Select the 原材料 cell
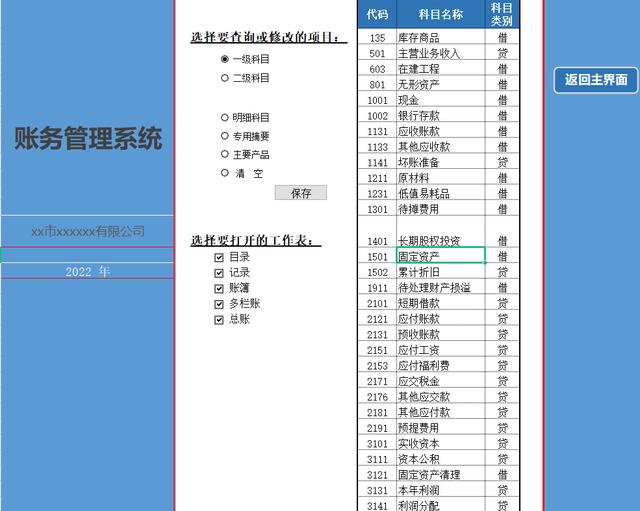The height and width of the screenshot is (511, 640). [x=441, y=178]
